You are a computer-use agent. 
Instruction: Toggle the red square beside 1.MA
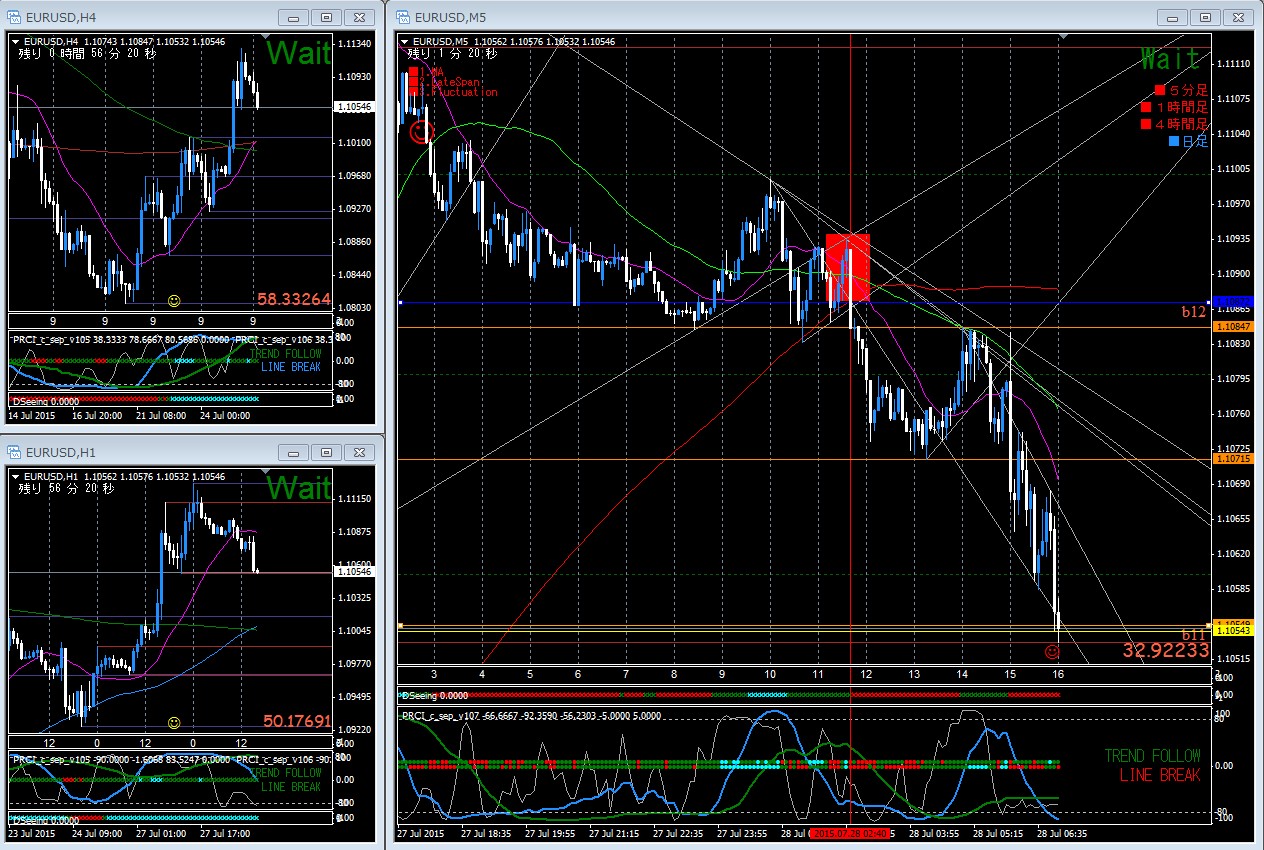412,72
